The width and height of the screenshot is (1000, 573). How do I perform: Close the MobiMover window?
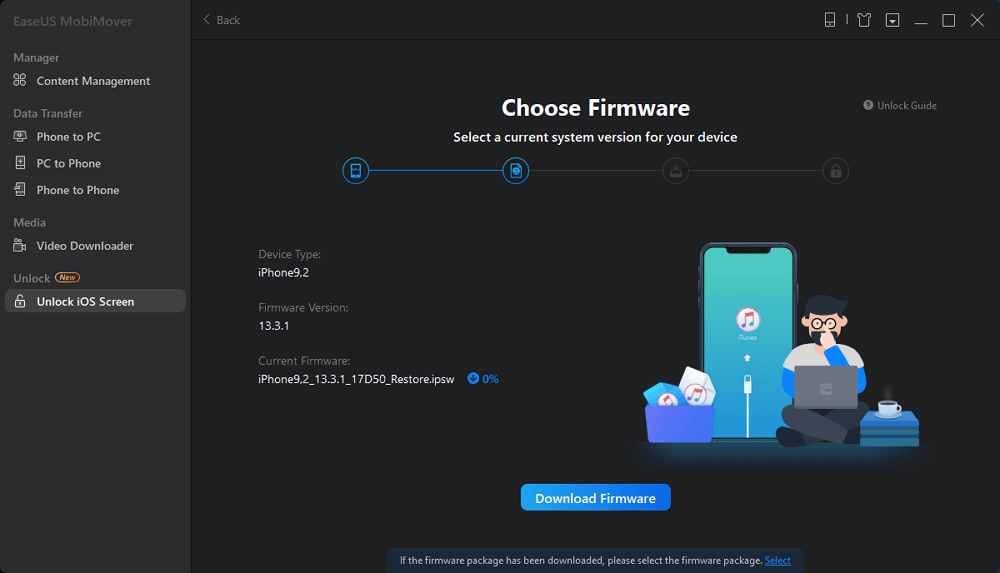coord(977,20)
